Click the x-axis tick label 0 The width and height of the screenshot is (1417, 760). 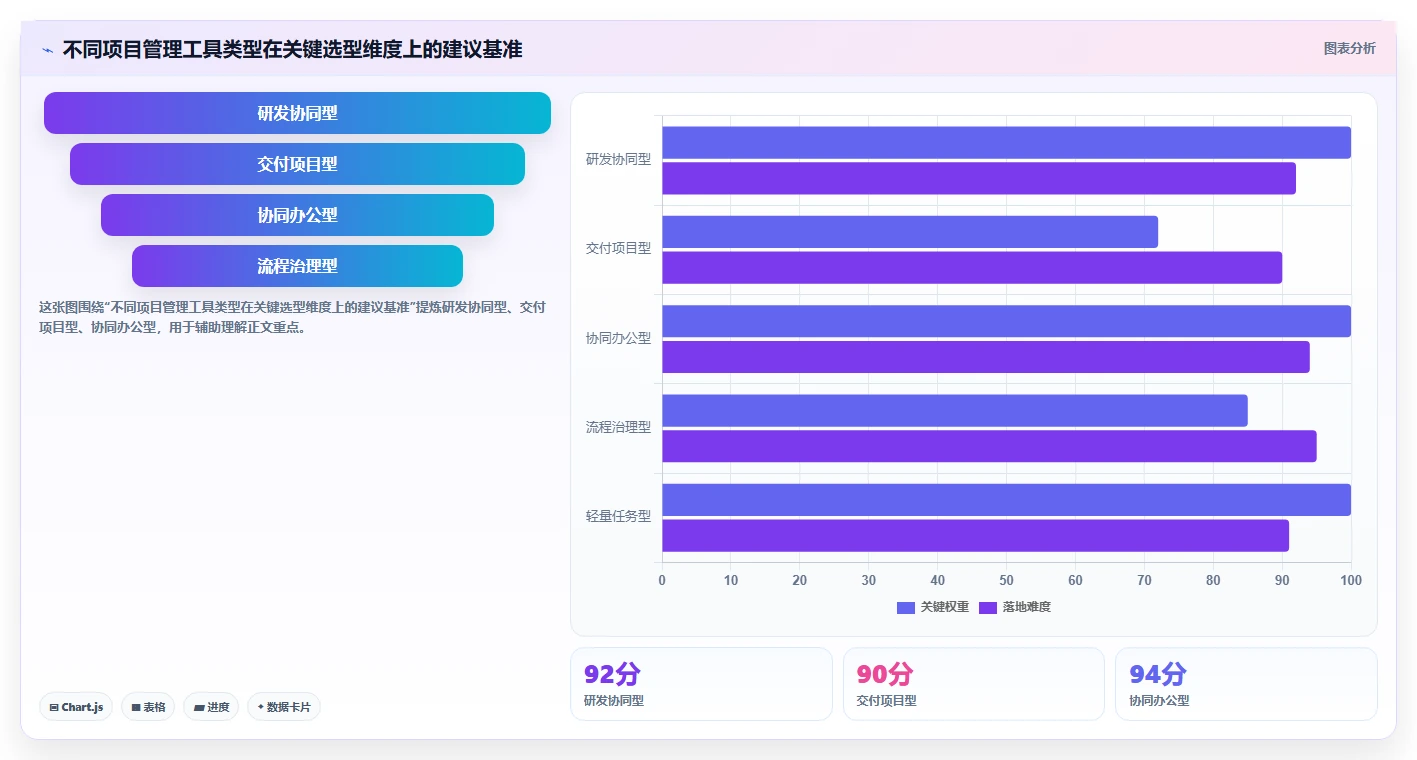pos(662,580)
